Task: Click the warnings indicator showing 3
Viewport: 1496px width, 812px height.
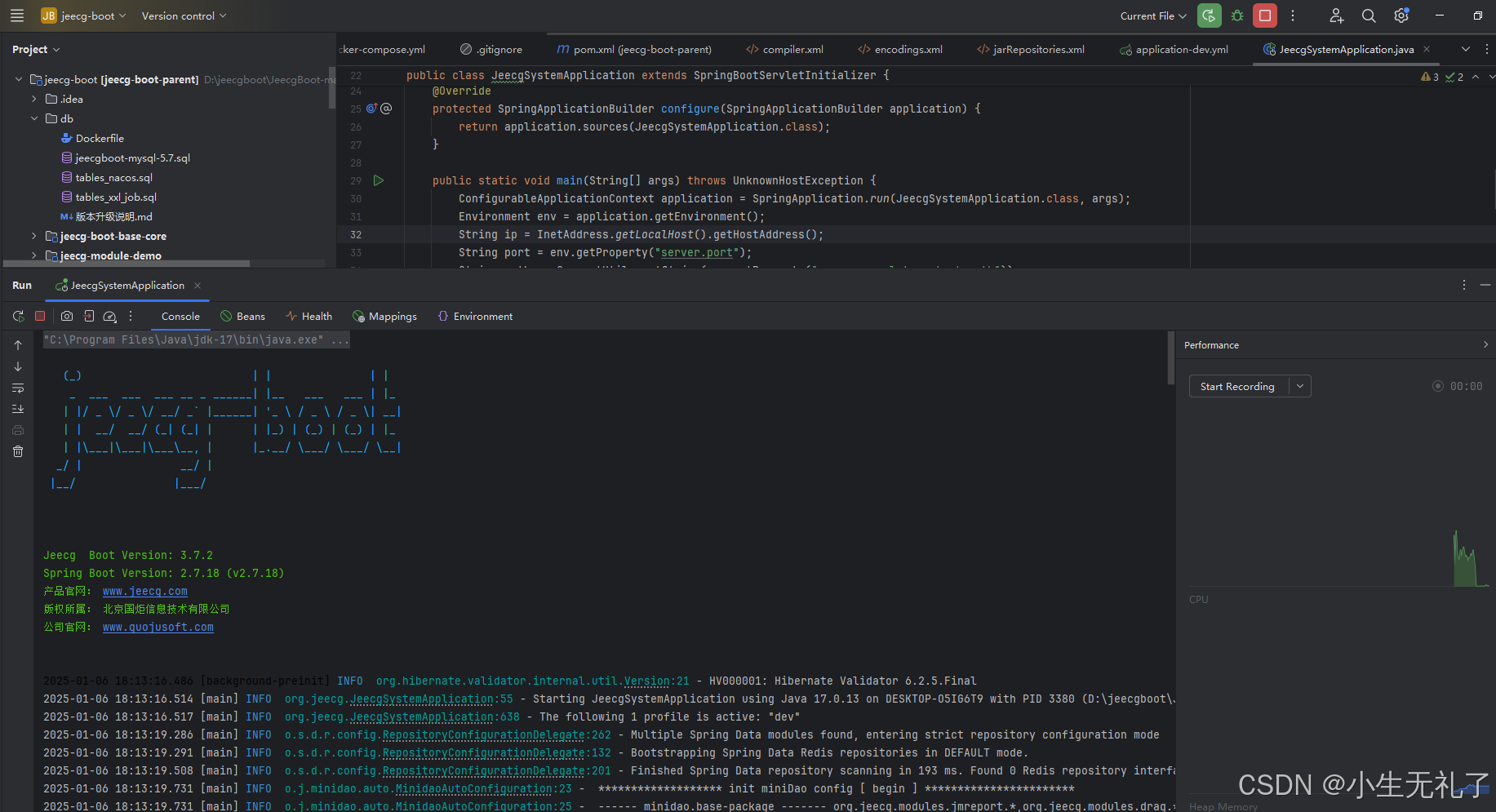Action: coord(1430,77)
